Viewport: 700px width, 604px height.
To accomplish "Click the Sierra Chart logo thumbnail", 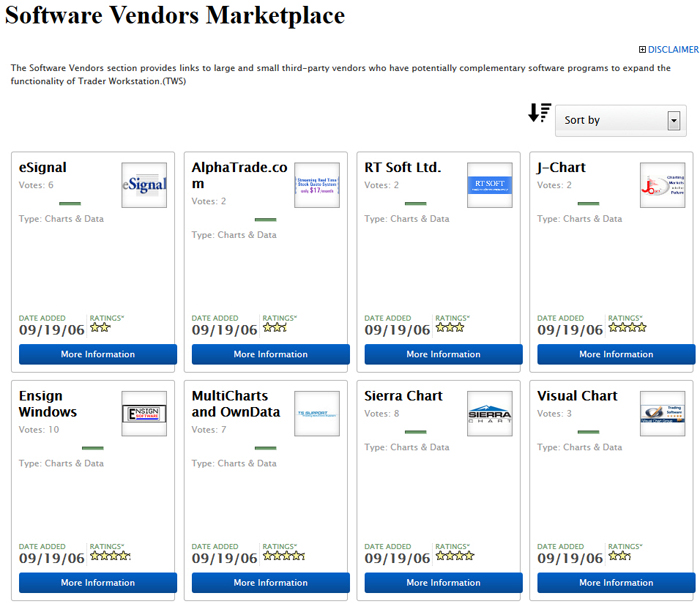I will 490,413.
